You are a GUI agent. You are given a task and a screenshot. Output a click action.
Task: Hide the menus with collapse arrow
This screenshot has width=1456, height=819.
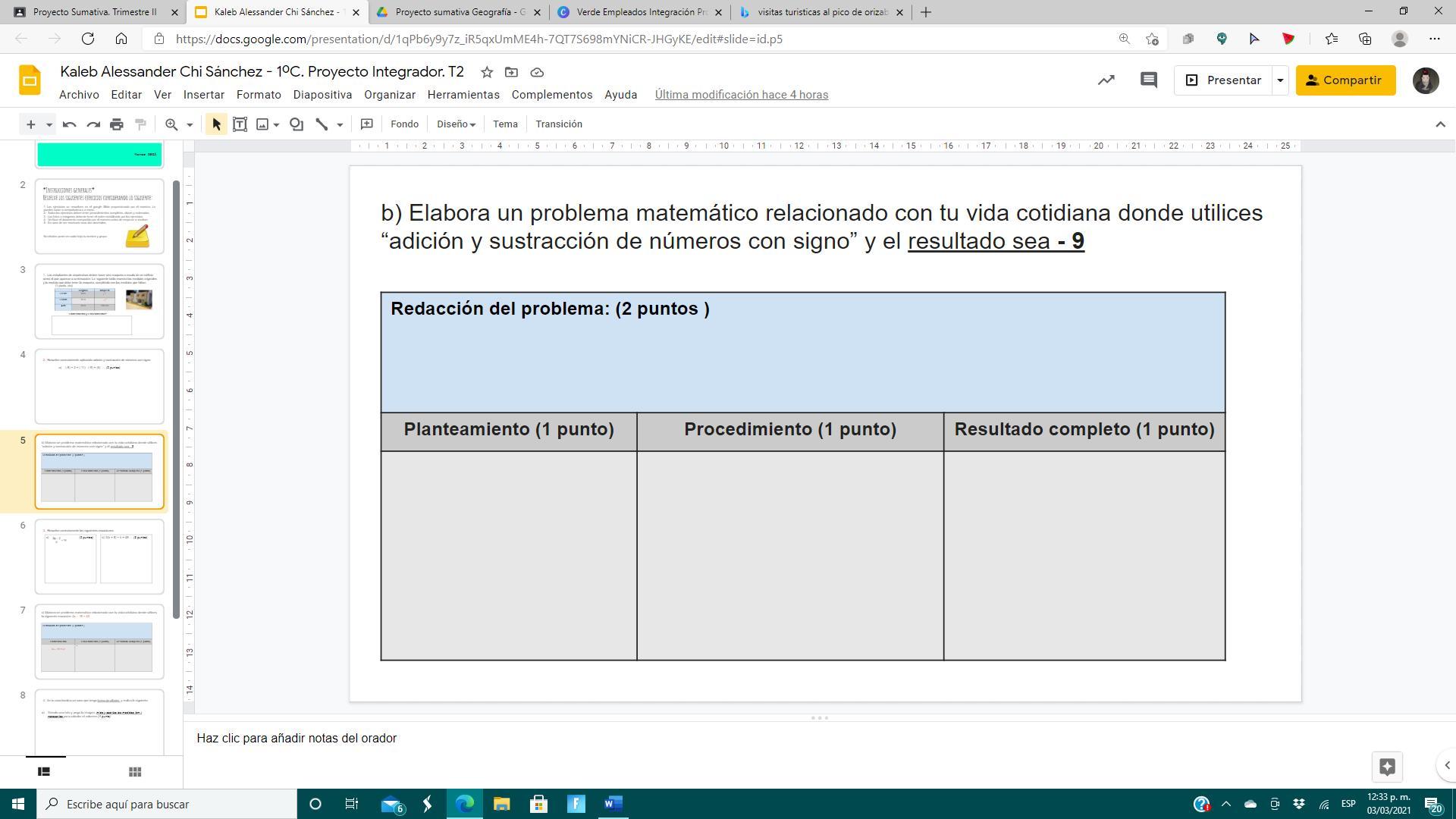coord(1440,124)
